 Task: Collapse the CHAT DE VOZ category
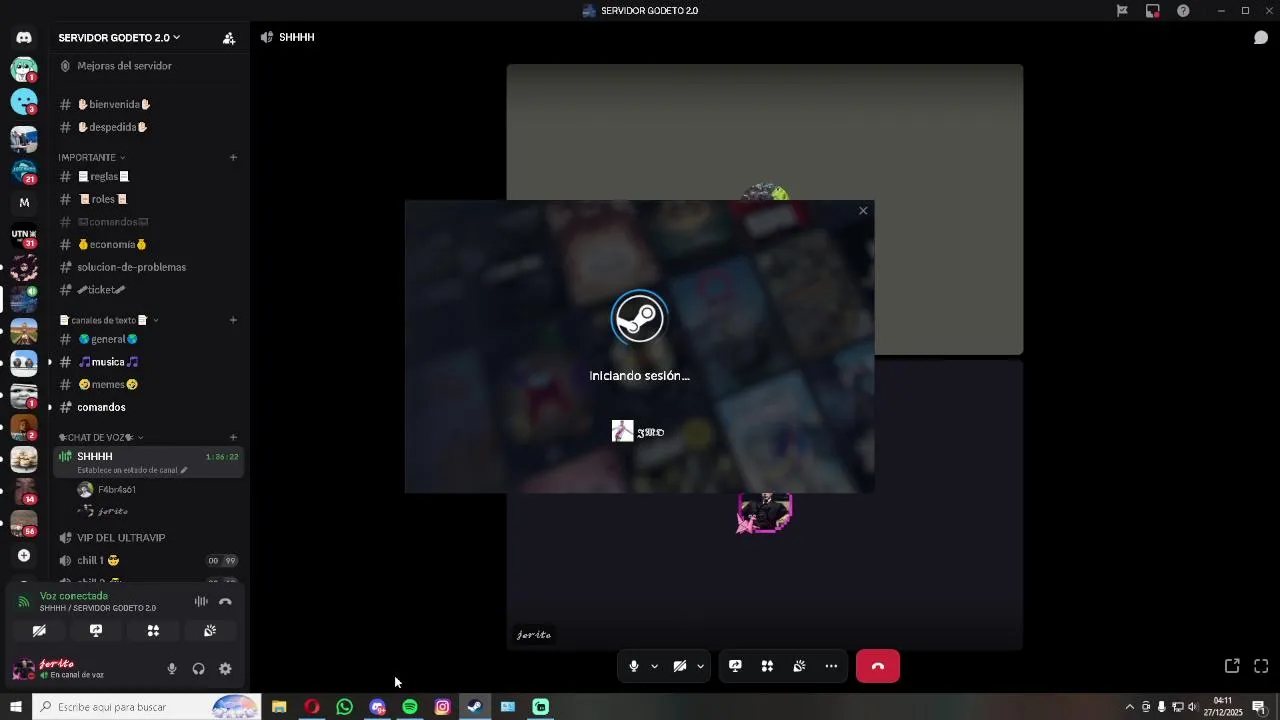100,437
